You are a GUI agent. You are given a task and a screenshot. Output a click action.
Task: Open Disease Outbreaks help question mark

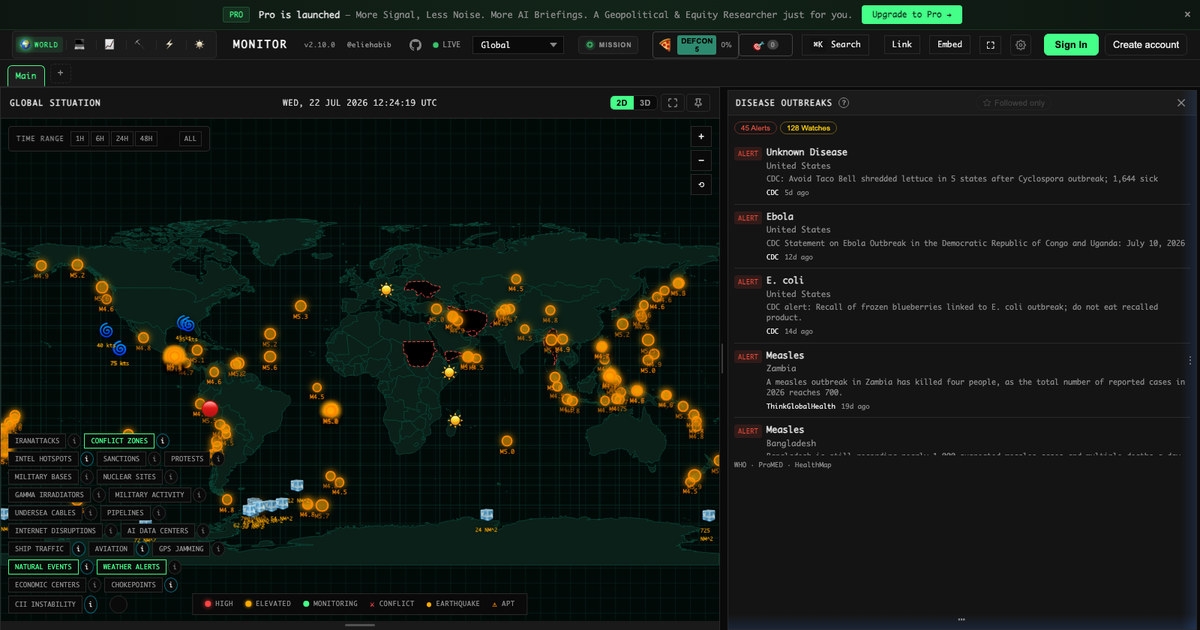coord(844,103)
